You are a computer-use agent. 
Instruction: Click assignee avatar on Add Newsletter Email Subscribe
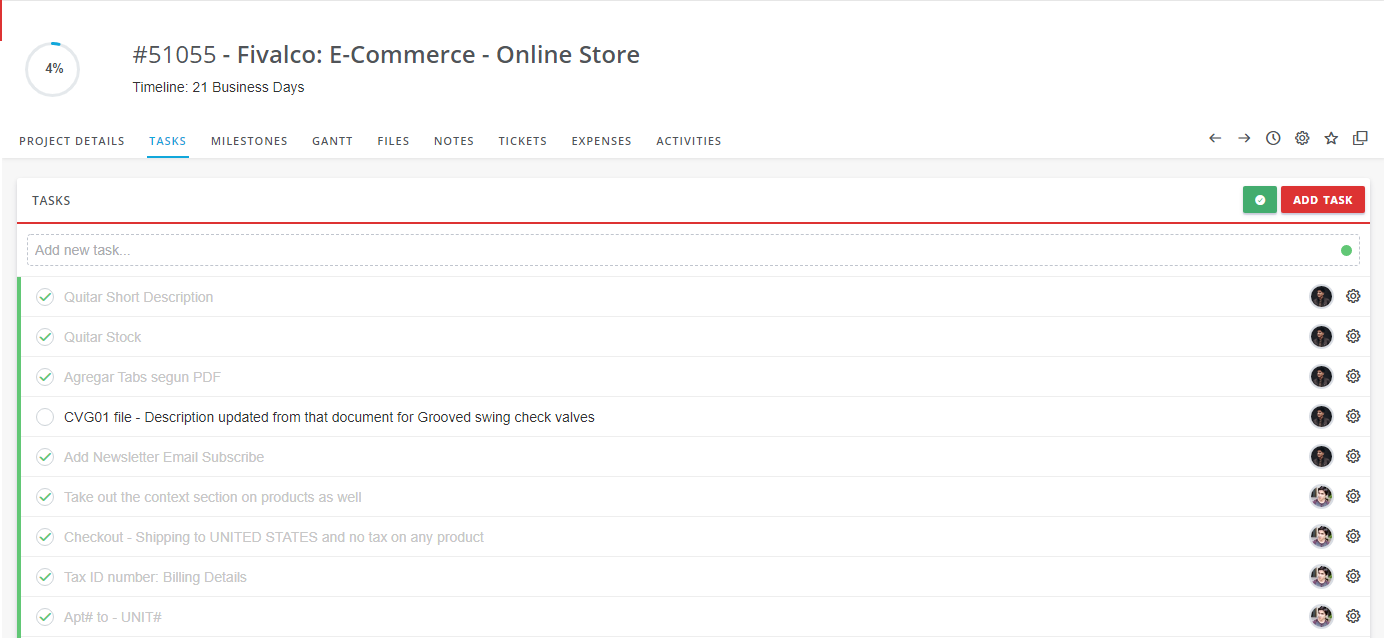click(x=1322, y=456)
